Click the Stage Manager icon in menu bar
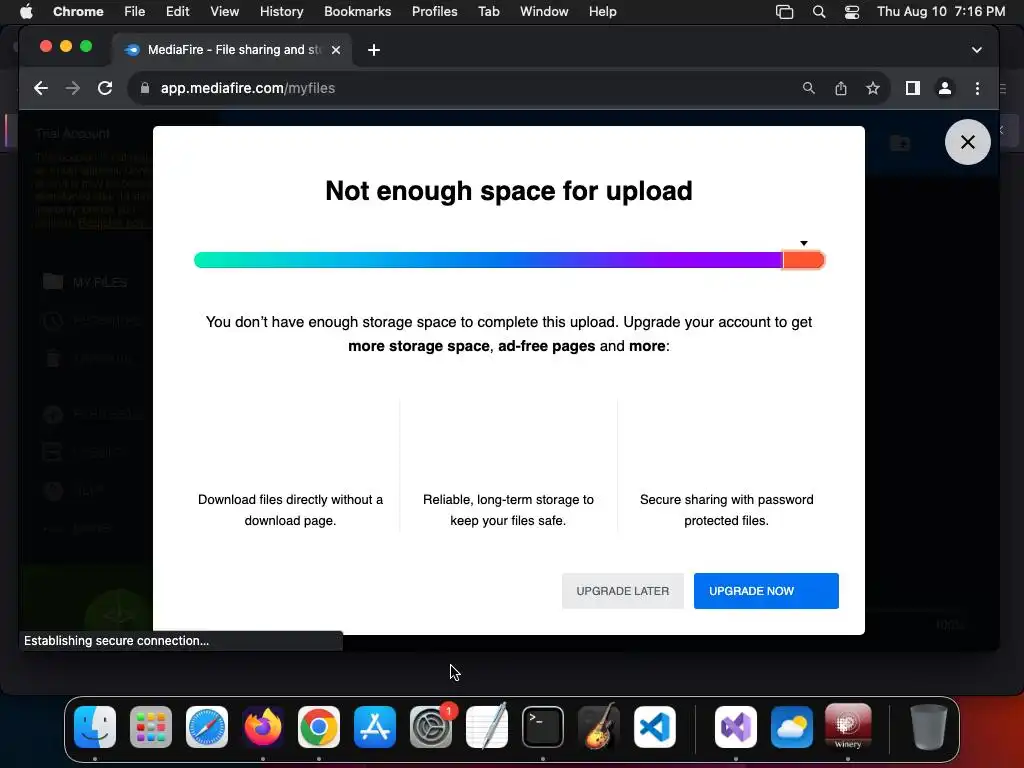The width and height of the screenshot is (1024, 768). [x=784, y=12]
